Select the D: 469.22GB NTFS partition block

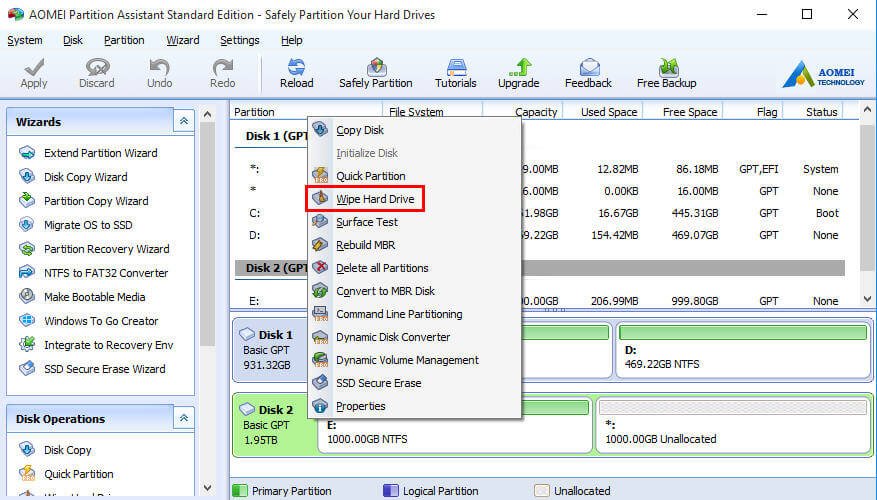743,349
